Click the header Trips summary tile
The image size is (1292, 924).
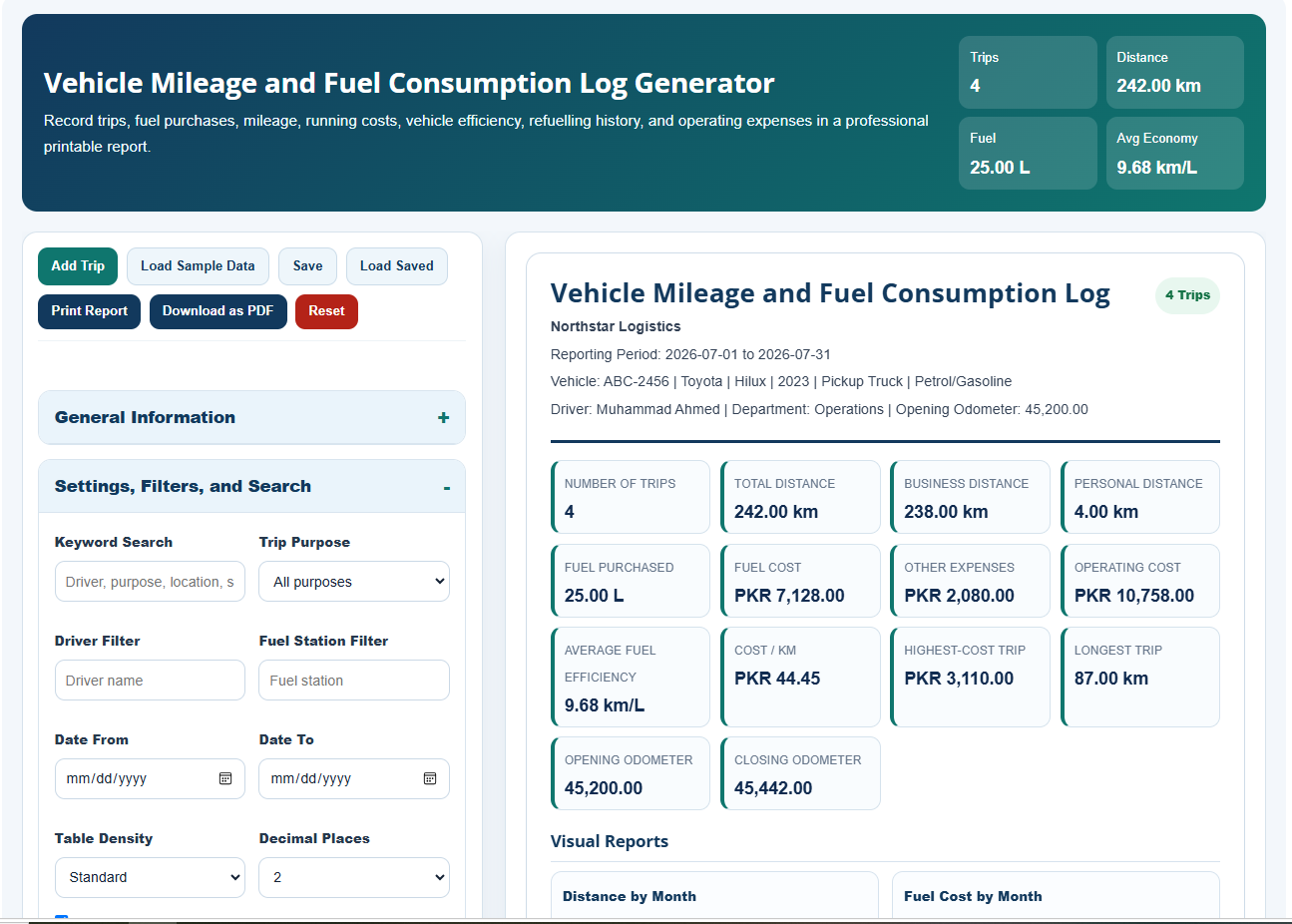(x=1028, y=73)
